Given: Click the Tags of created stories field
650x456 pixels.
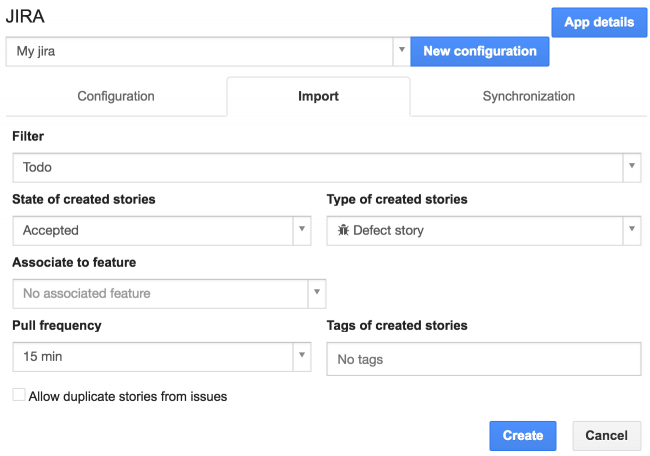Looking at the screenshot, I should click(x=483, y=359).
